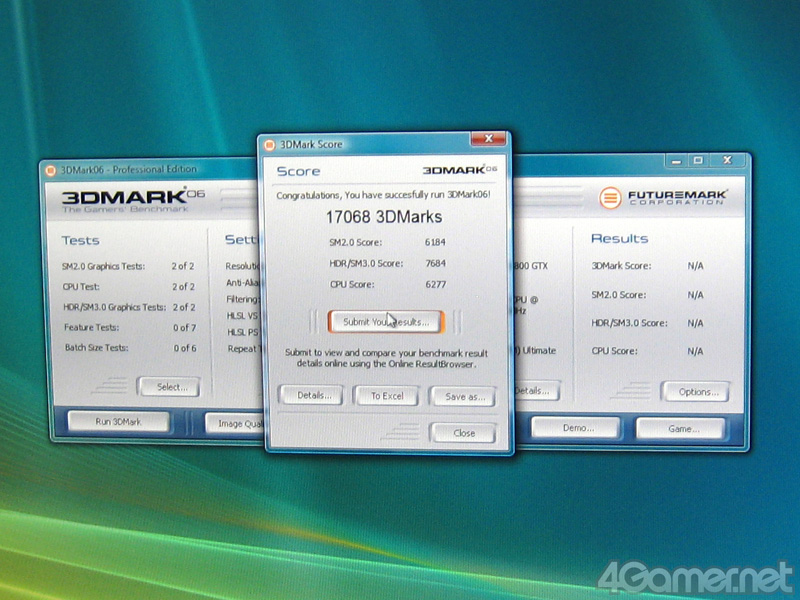
Task: Click the 17068 3DMarks score text
Action: pyautogui.click(x=384, y=217)
